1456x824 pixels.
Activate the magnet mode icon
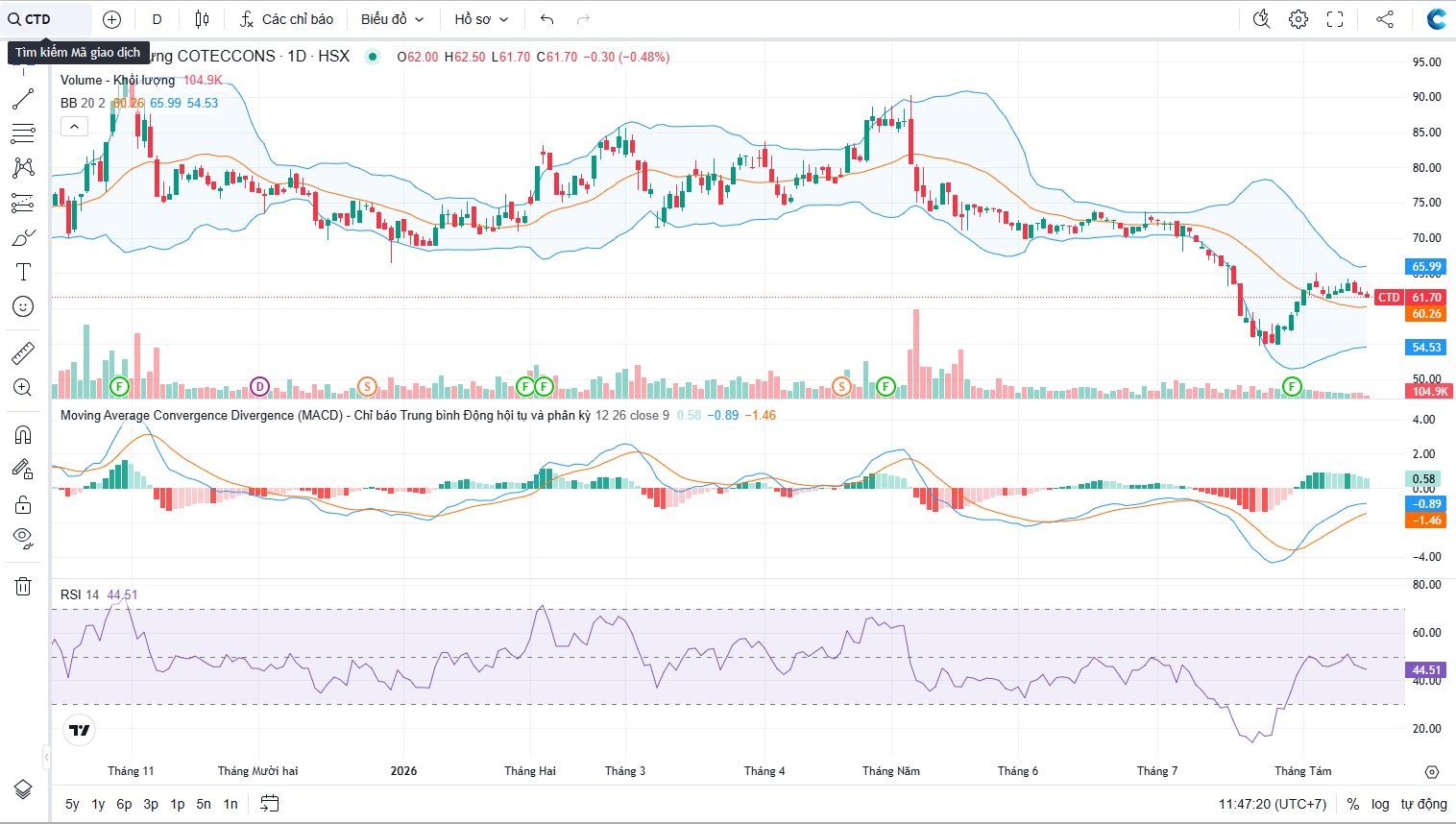point(23,435)
